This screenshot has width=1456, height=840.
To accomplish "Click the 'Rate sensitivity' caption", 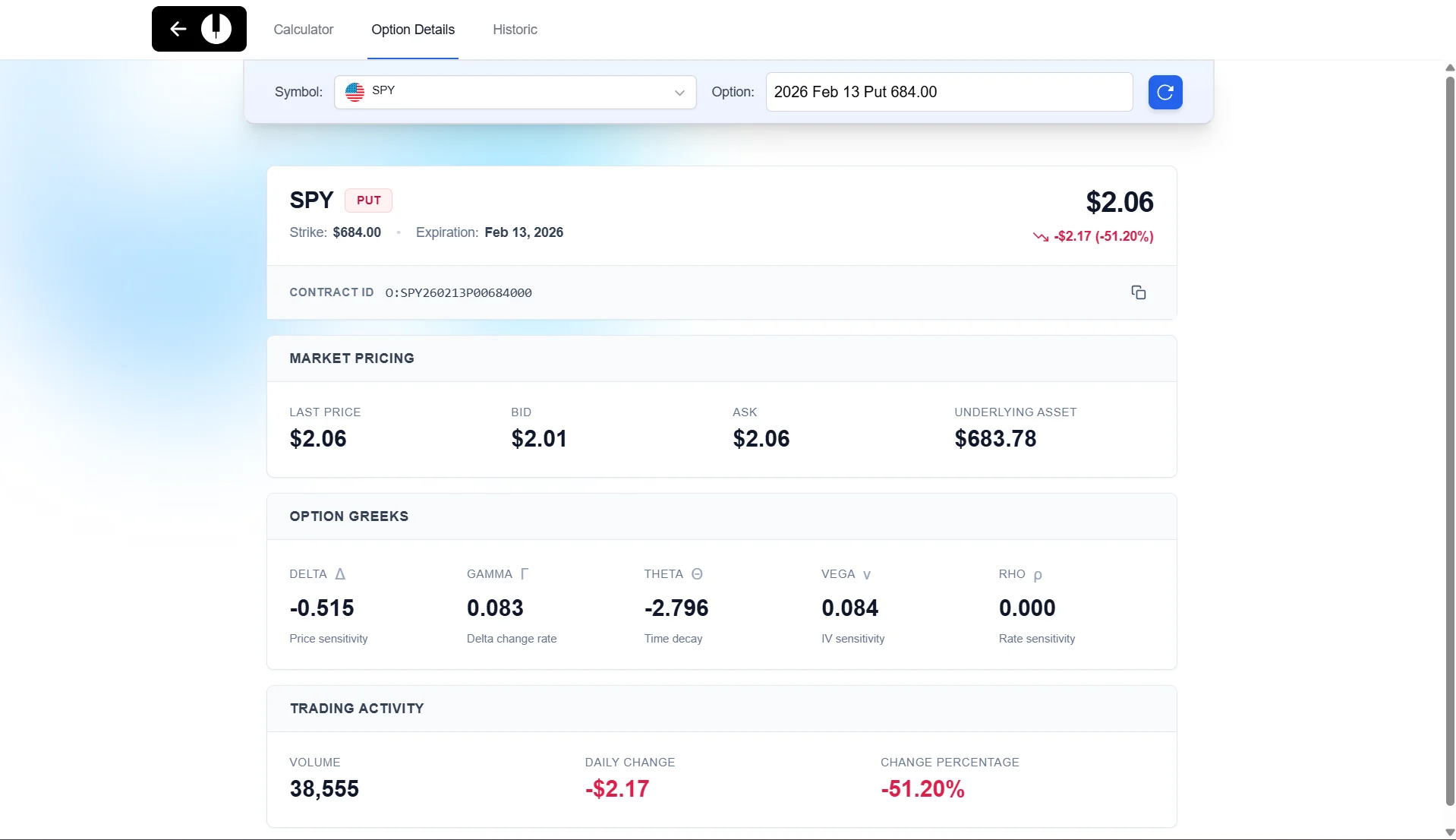I will pyautogui.click(x=1037, y=639).
